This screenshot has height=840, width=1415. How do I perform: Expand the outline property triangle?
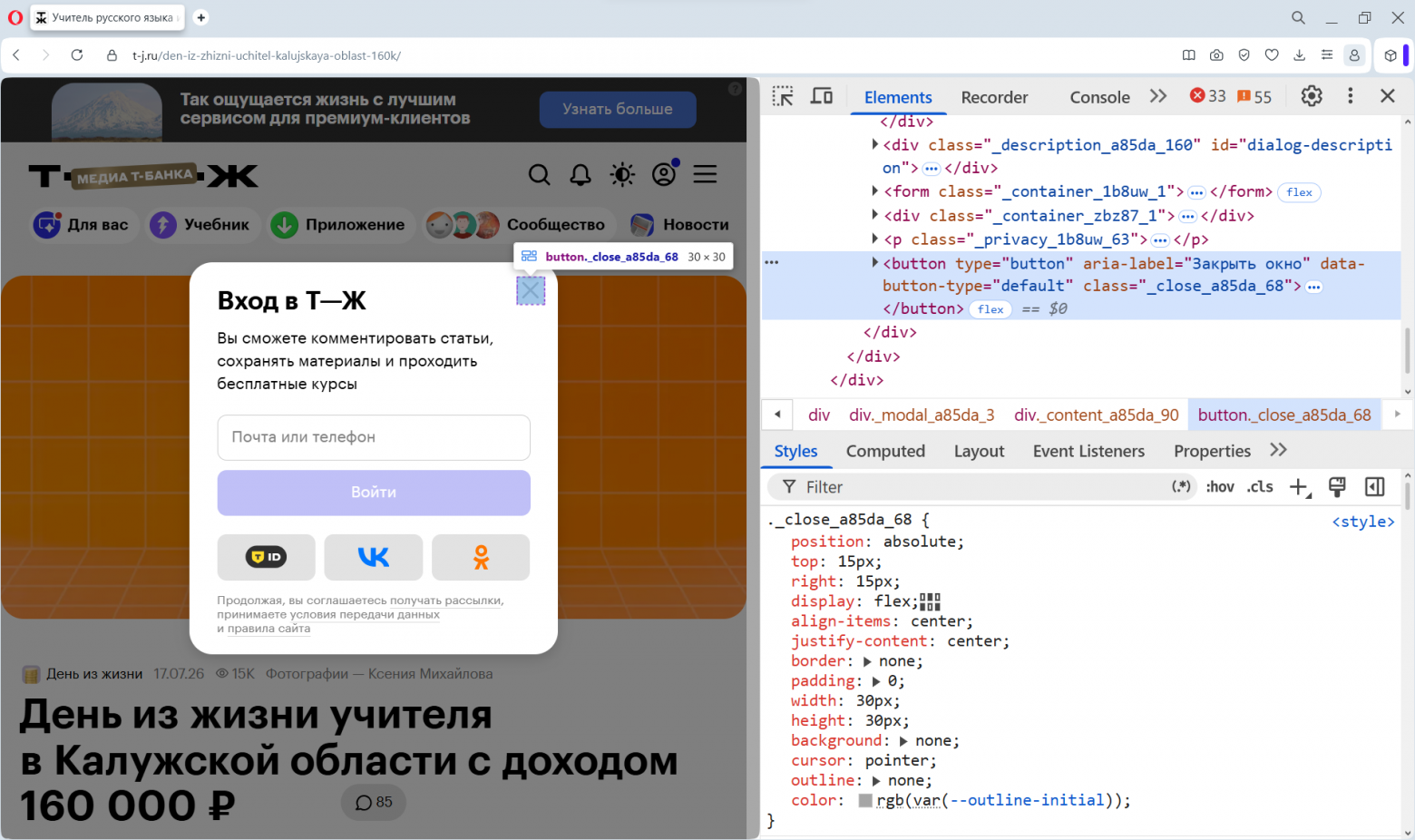tap(876, 781)
